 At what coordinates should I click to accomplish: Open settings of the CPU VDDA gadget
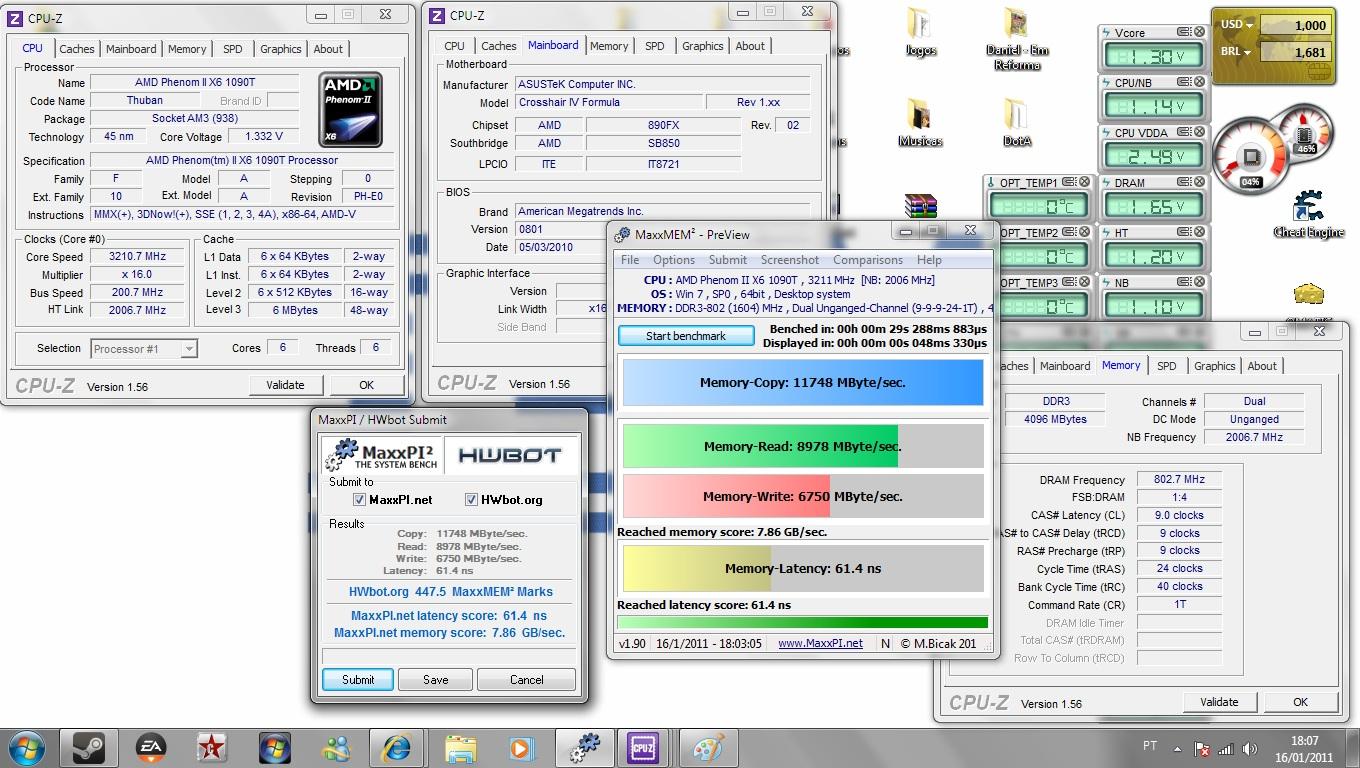[1182, 133]
